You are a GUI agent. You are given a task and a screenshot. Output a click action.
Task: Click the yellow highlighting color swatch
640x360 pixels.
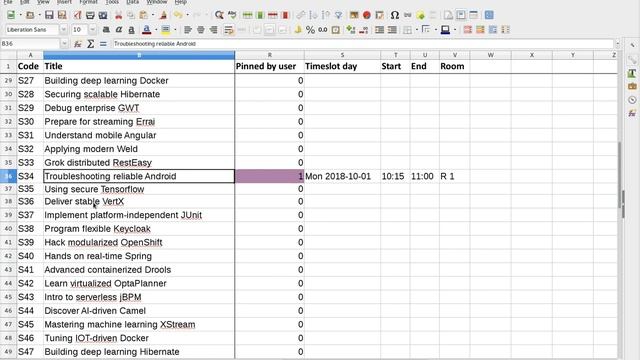[166, 30]
